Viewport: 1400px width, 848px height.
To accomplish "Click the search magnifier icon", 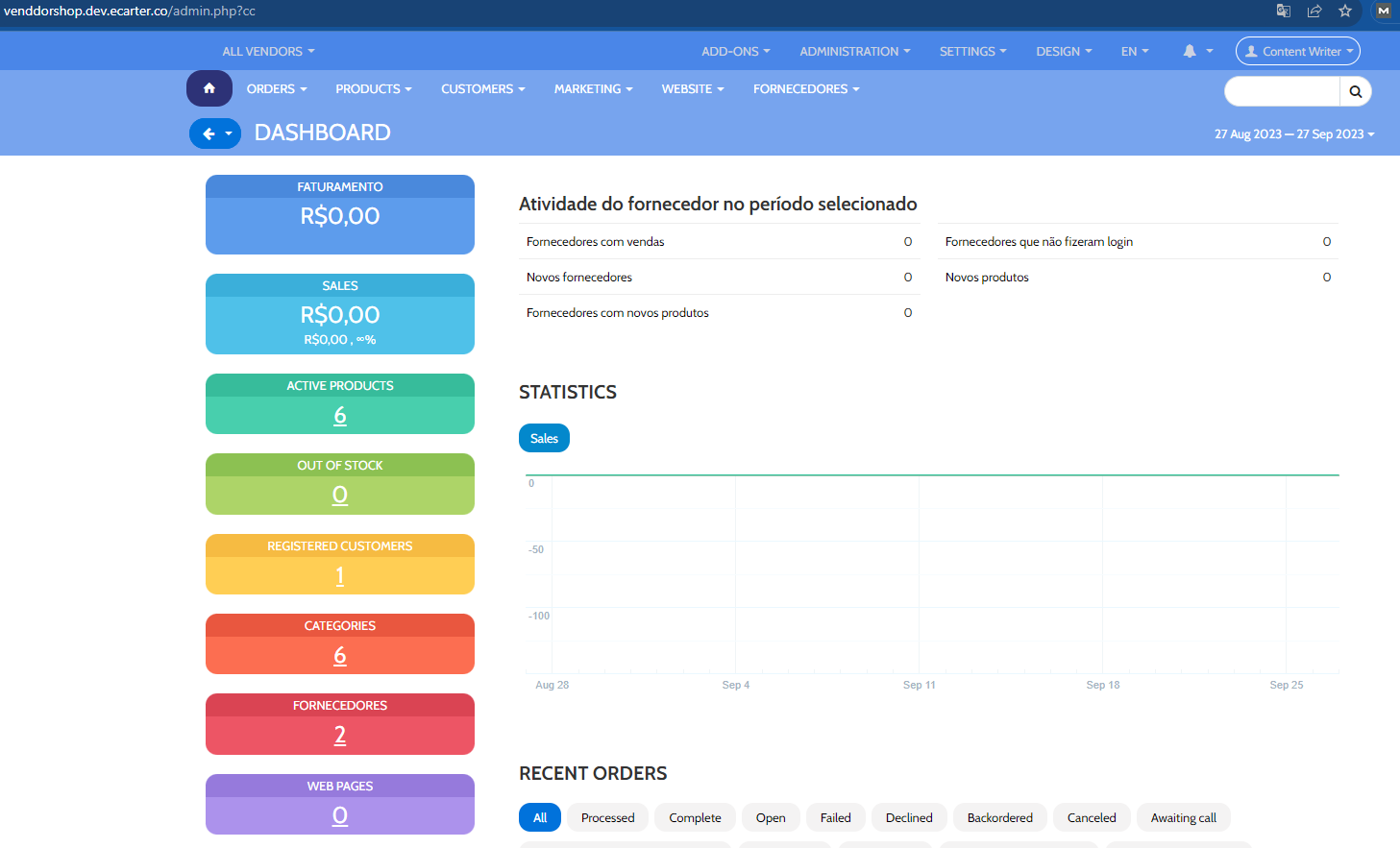I will pyautogui.click(x=1355, y=92).
